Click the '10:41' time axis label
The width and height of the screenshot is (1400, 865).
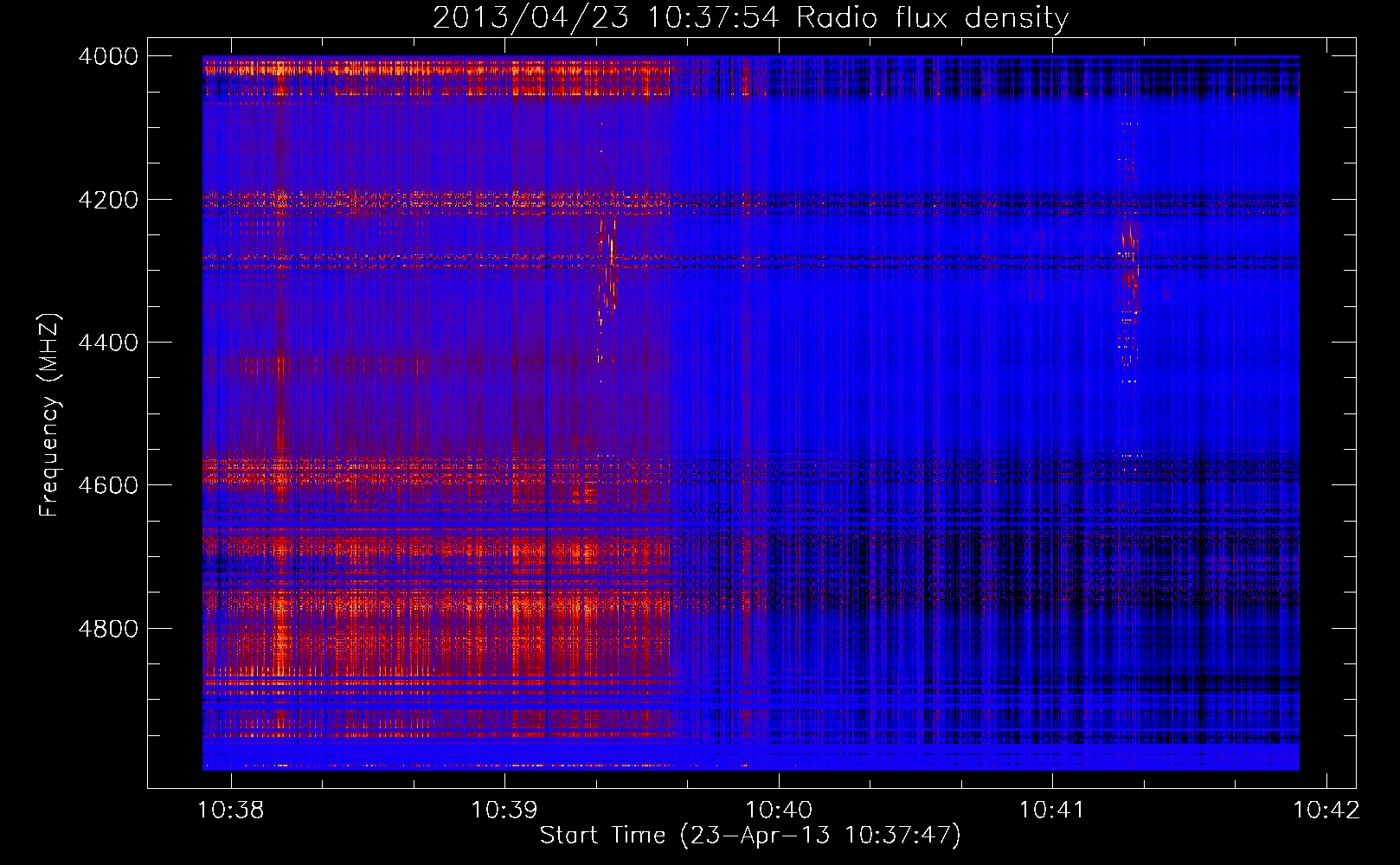pos(1052,811)
